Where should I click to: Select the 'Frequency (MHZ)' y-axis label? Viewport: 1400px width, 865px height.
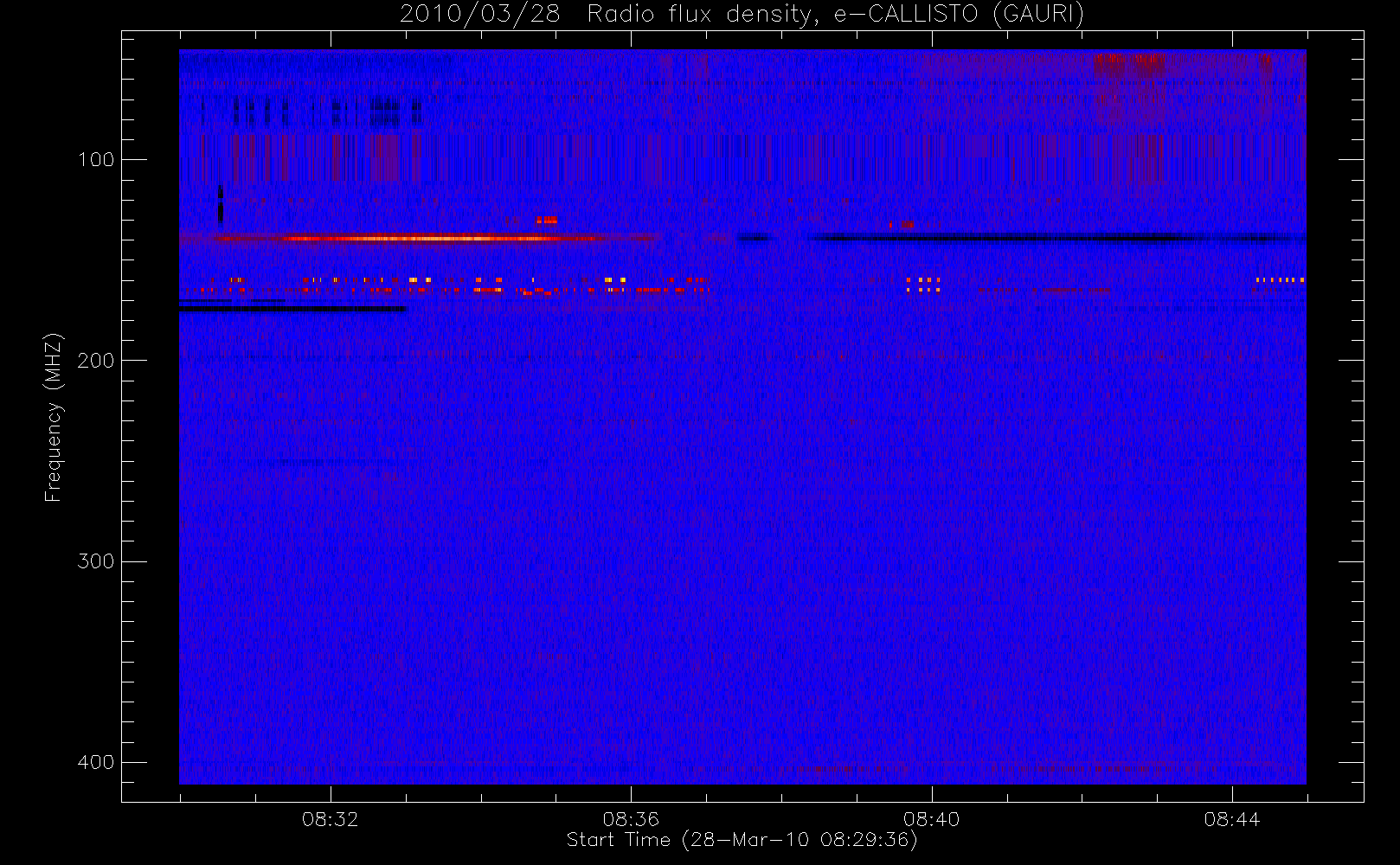pos(54,417)
